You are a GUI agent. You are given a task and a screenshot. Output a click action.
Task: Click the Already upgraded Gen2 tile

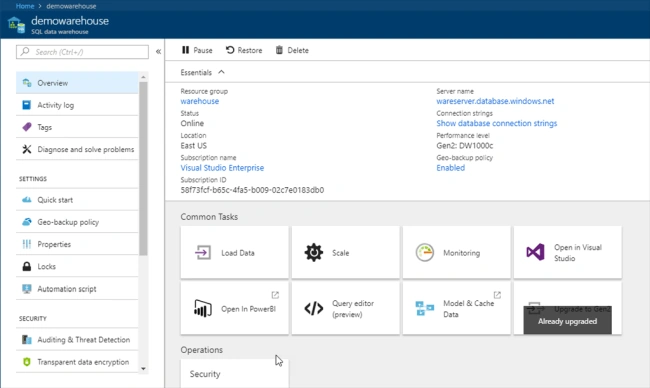568,308
